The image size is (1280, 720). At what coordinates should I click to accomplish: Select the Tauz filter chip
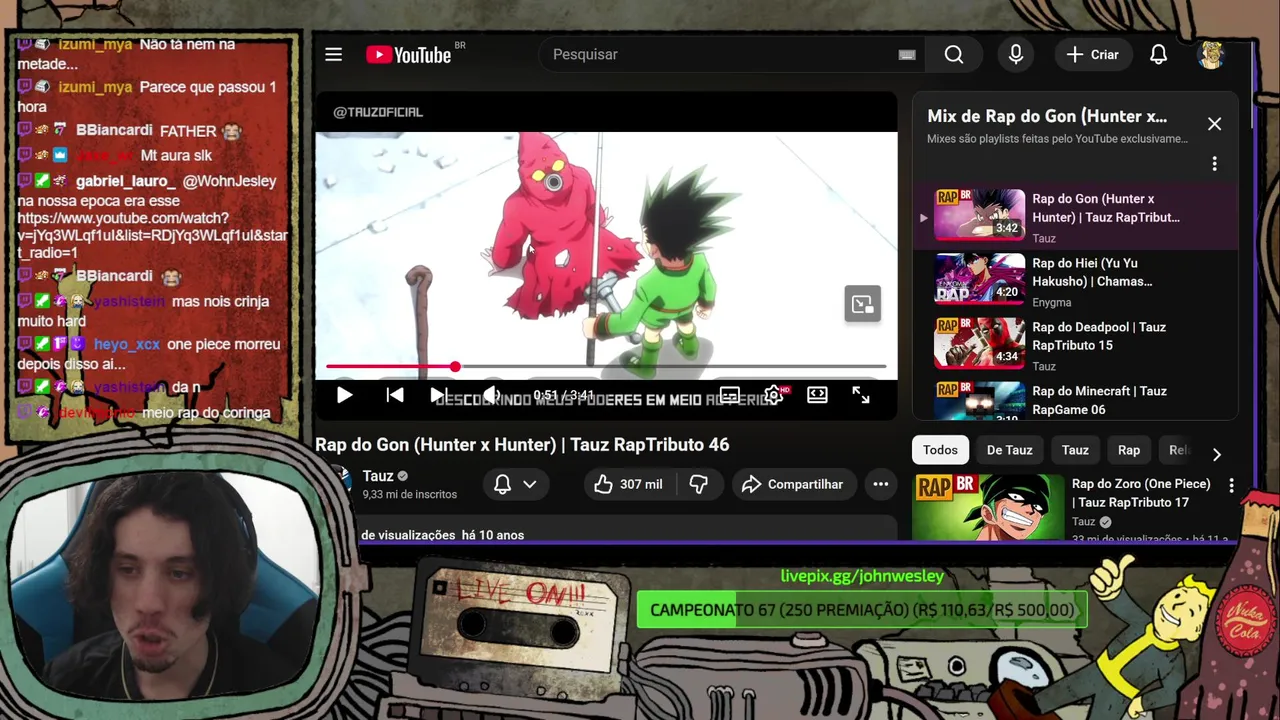point(1075,450)
